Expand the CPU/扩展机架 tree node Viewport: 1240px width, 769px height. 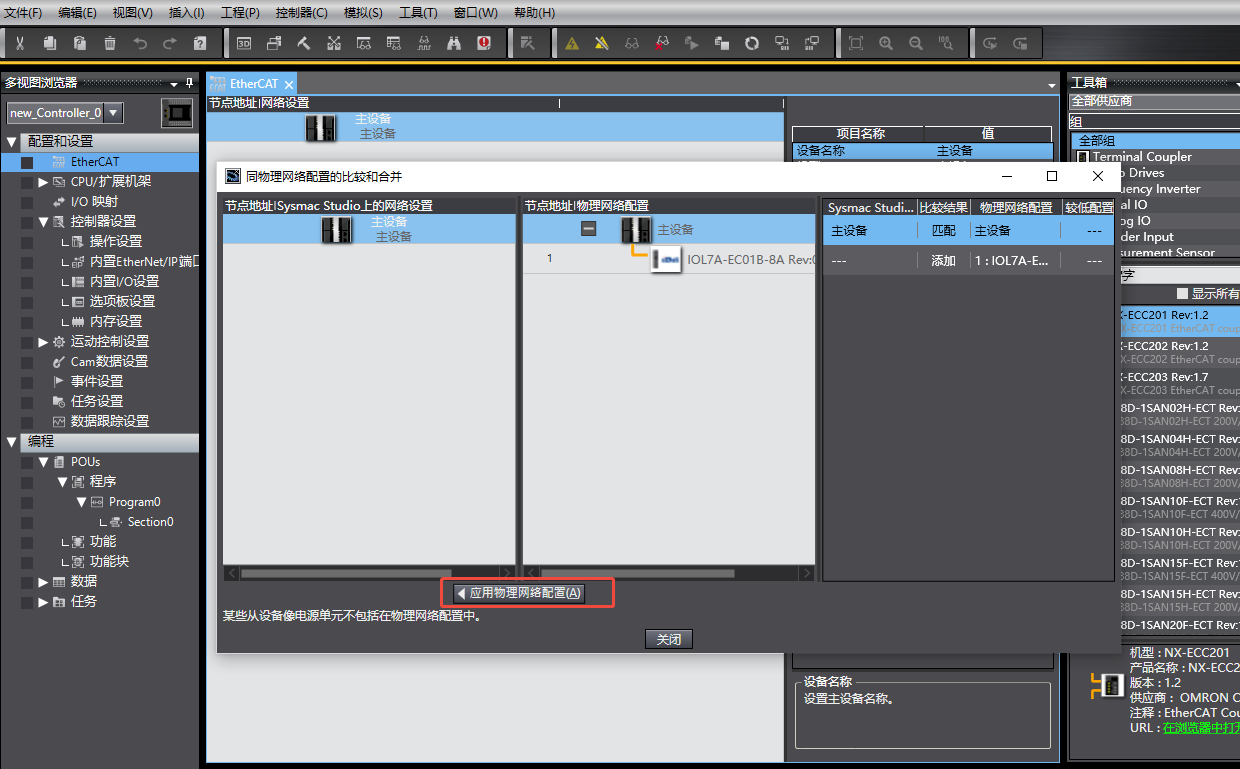(x=43, y=182)
